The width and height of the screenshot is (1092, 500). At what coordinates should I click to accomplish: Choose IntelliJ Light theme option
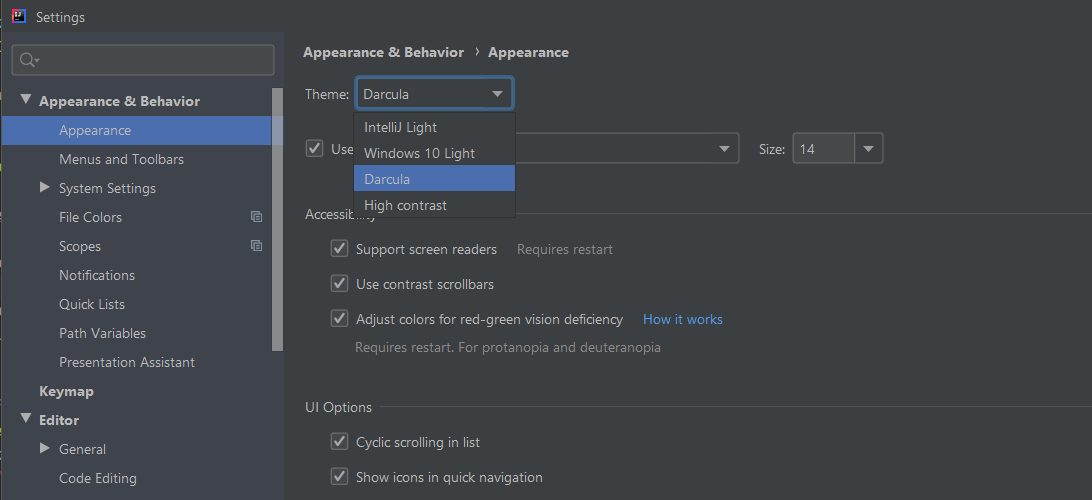pyautogui.click(x=435, y=127)
